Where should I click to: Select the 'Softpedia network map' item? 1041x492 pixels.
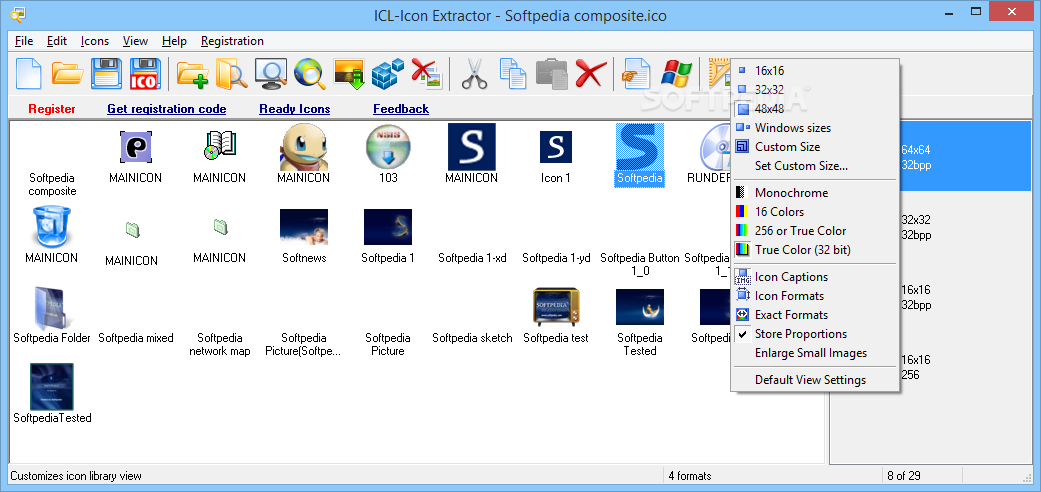[220, 345]
